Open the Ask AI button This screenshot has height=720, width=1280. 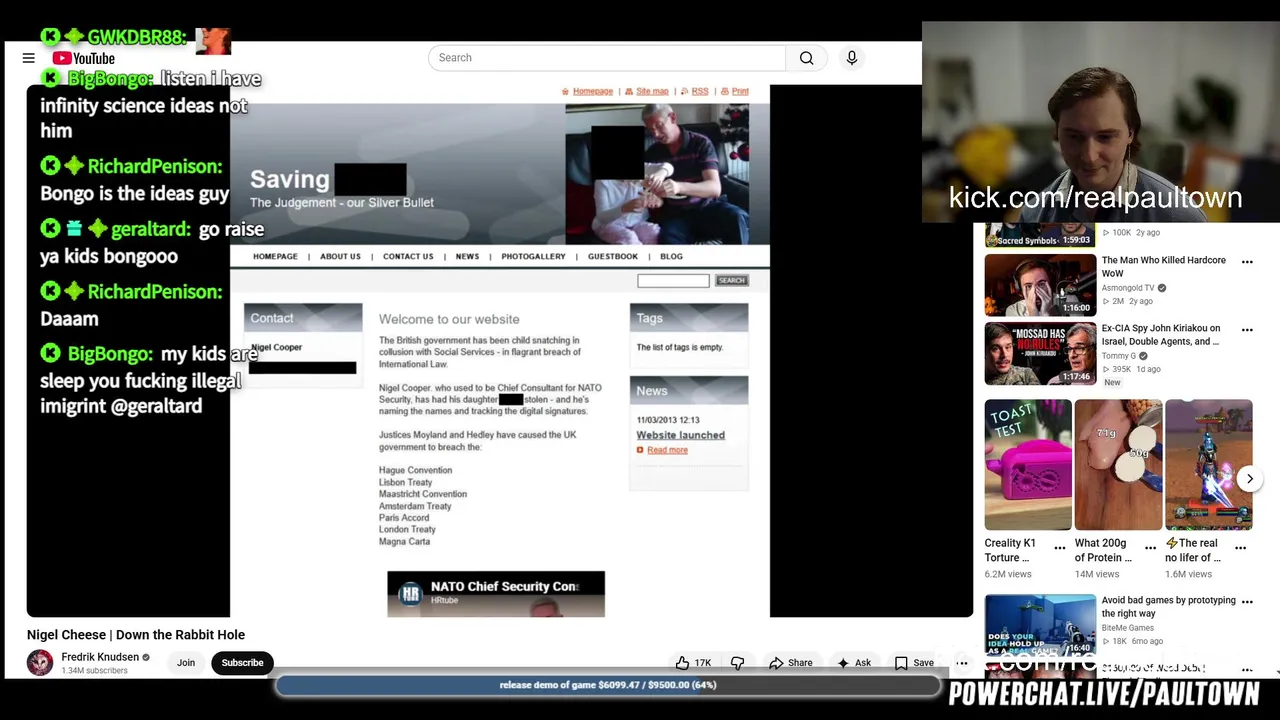click(x=853, y=663)
